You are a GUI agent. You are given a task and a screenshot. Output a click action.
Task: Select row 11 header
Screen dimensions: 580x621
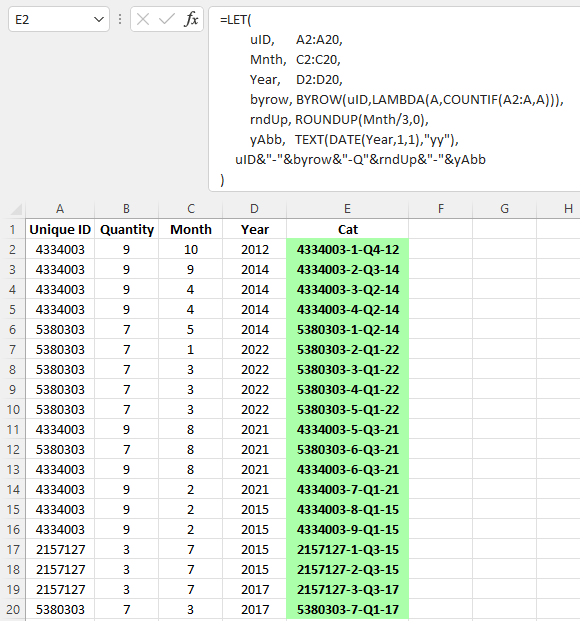[x=13, y=429]
